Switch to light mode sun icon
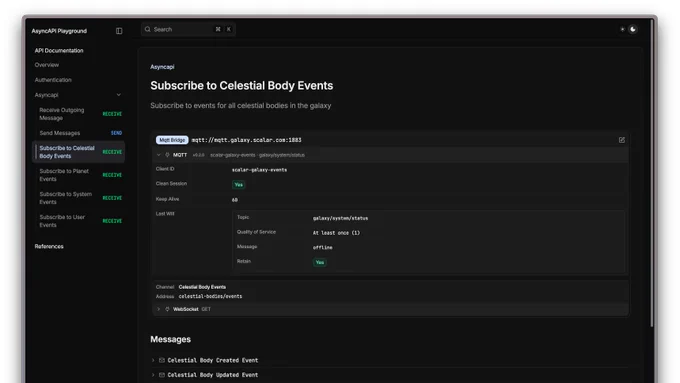Viewport: 680px width, 383px height. (622, 29)
